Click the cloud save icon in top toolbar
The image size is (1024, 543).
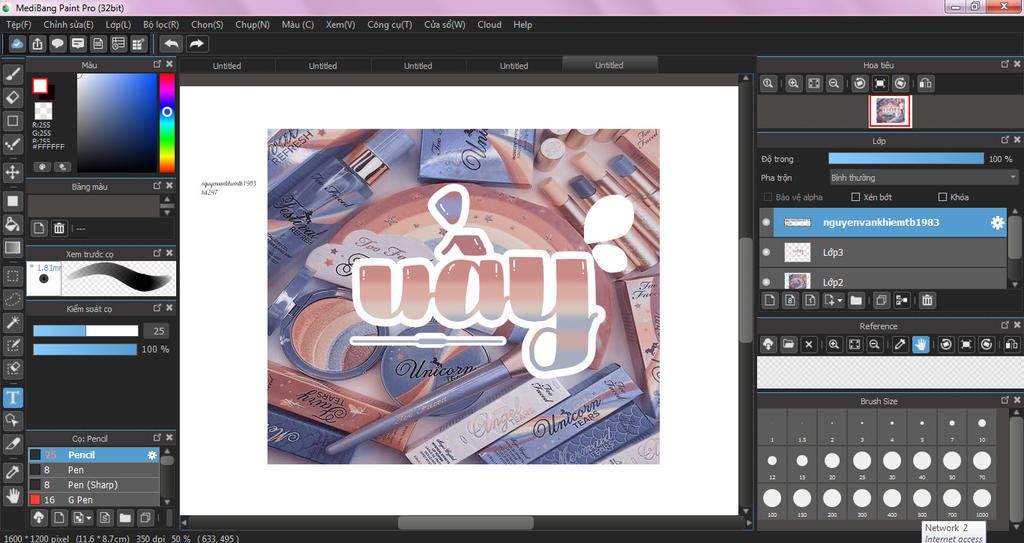[17, 44]
